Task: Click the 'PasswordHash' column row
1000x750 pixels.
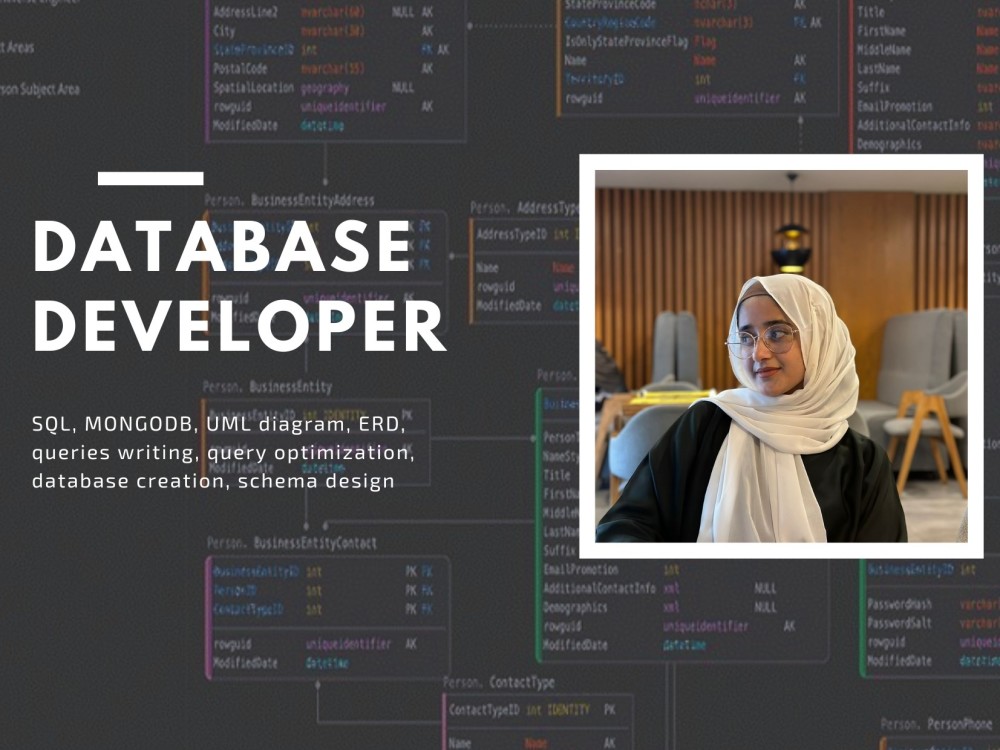Action: (x=934, y=604)
